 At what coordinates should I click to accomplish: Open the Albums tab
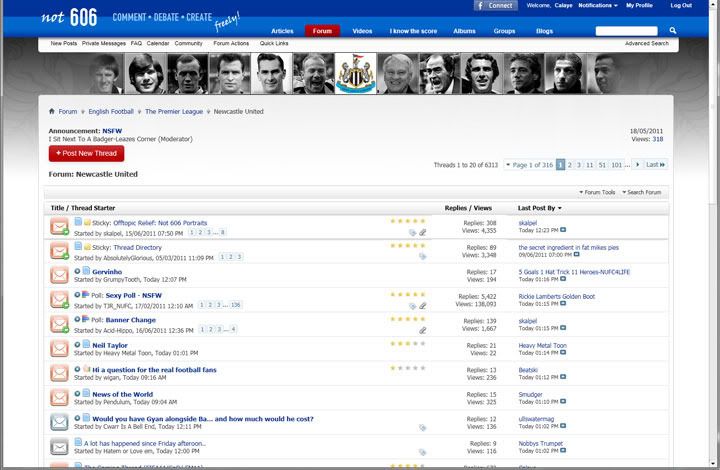[464, 31]
